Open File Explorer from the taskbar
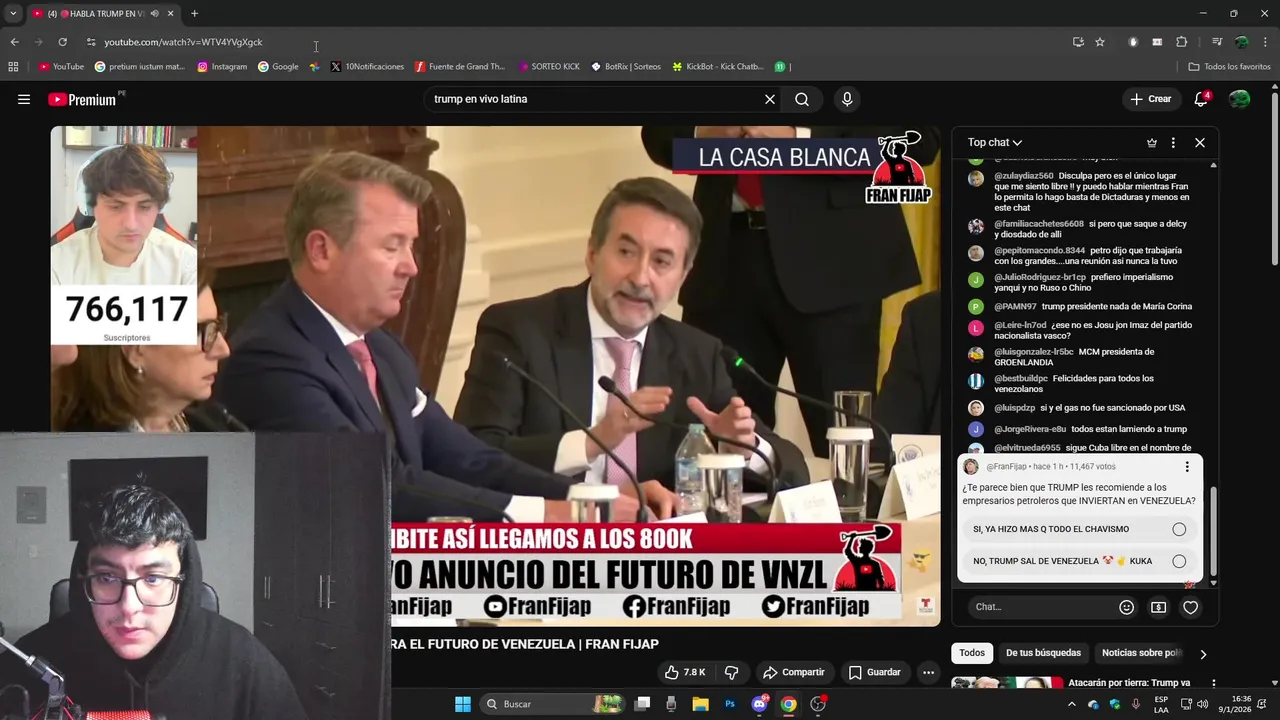Screen dimensions: 1280x720 701,704
